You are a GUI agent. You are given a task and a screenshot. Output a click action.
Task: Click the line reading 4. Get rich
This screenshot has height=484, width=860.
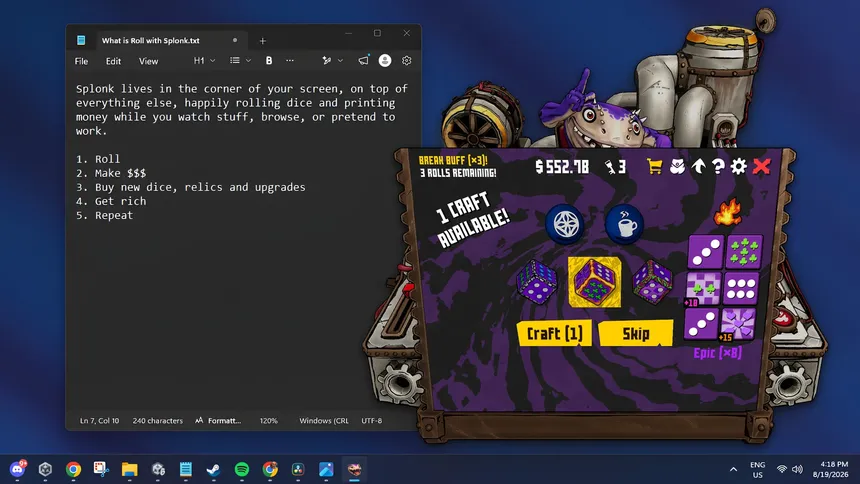[111, 201]
